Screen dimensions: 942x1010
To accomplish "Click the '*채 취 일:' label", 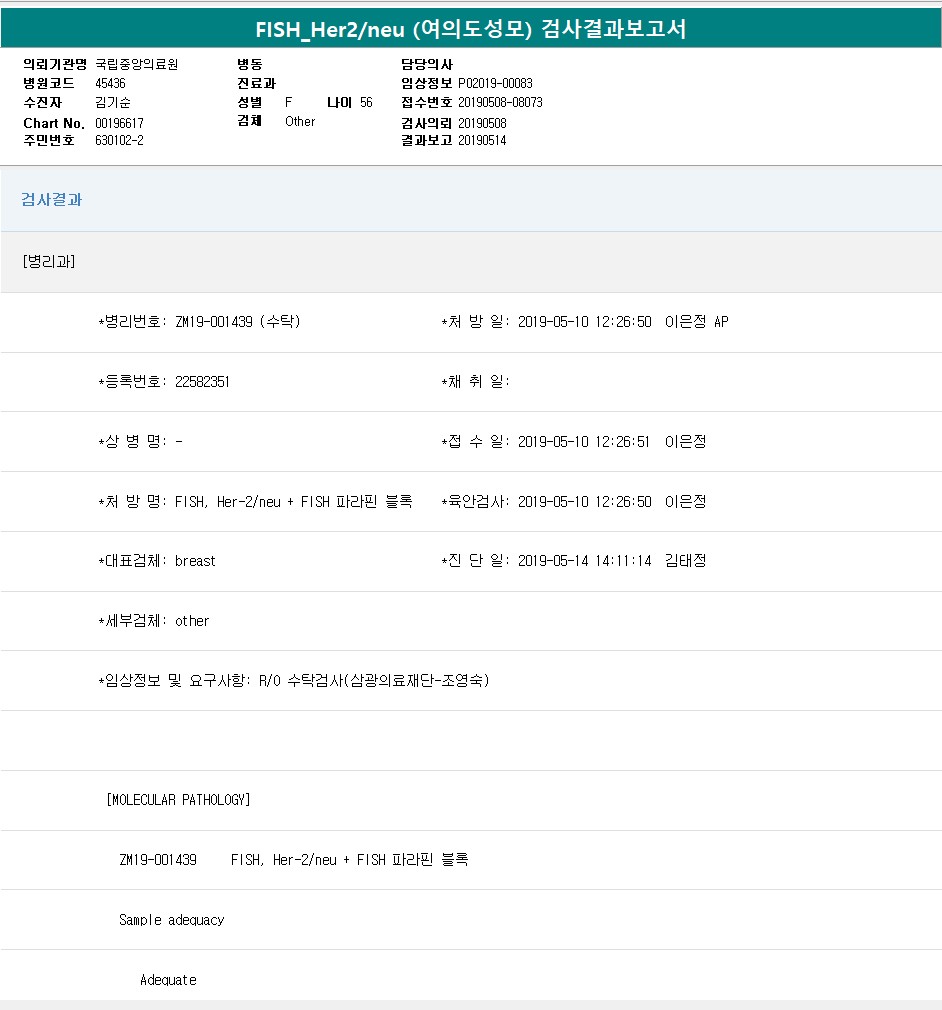I will point(476,381).
